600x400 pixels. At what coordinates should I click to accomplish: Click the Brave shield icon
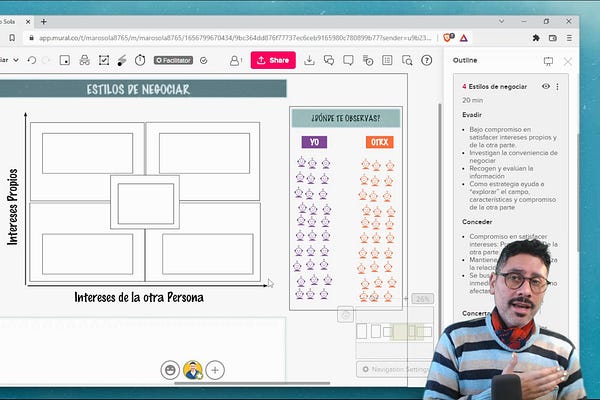pos(448,38)
